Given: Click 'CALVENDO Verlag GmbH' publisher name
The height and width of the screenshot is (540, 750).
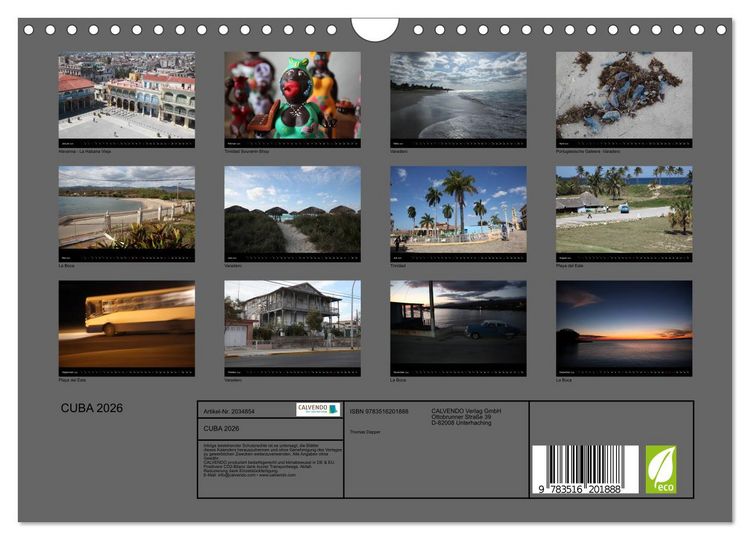Looking at the screenshot, I should tap(466, 411).
